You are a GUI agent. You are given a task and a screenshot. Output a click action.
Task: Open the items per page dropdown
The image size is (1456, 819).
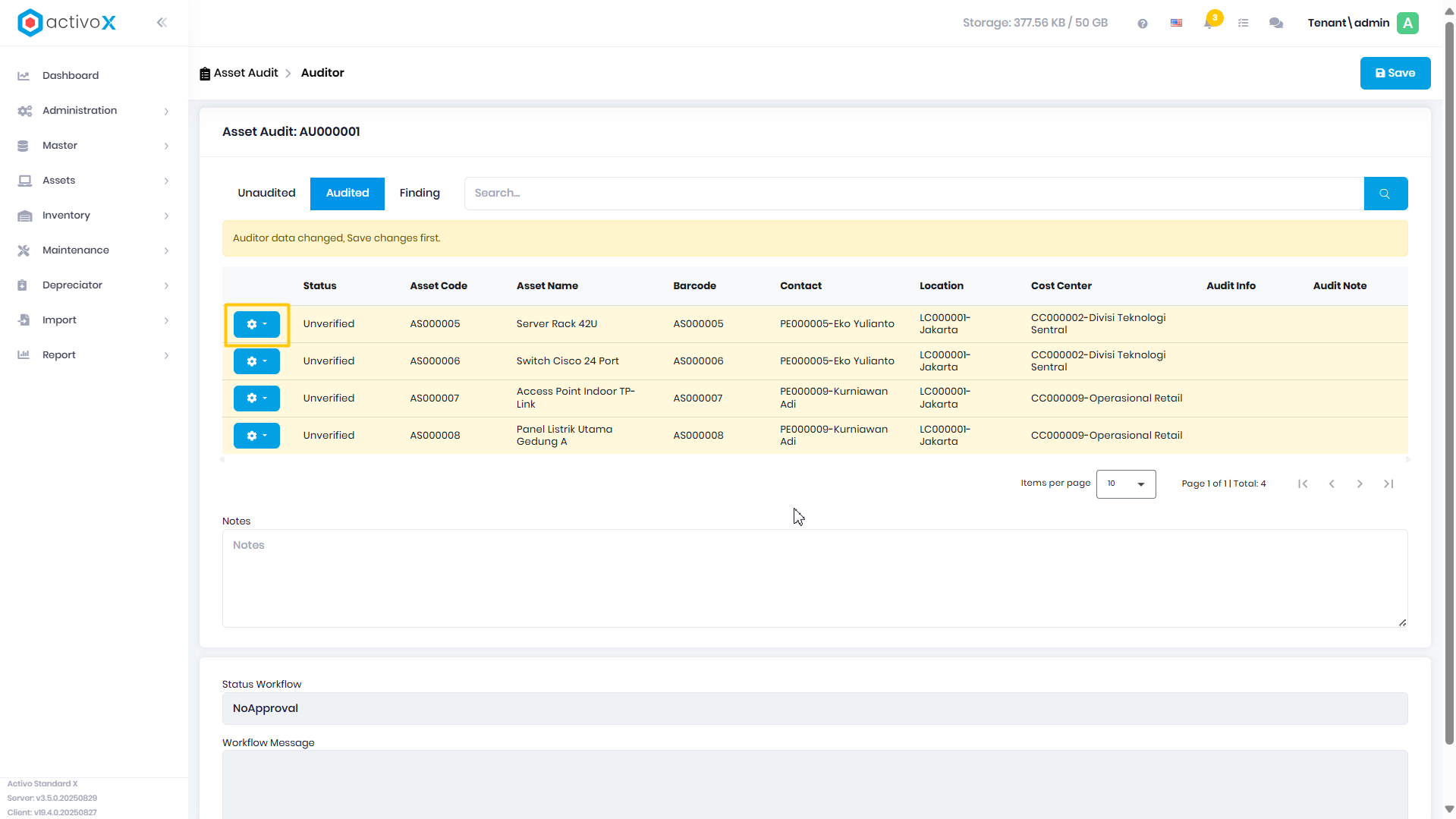(1126, 484)
